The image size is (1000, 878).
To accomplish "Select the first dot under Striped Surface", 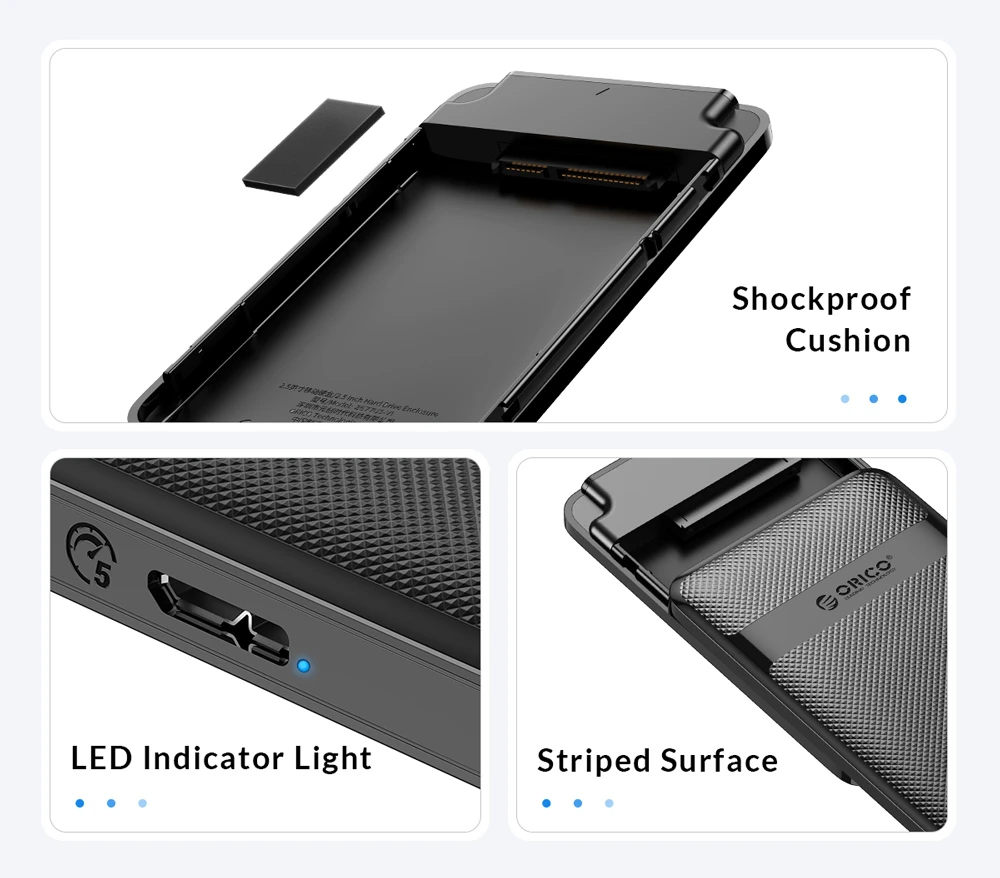I will click(x=546, y=803).
